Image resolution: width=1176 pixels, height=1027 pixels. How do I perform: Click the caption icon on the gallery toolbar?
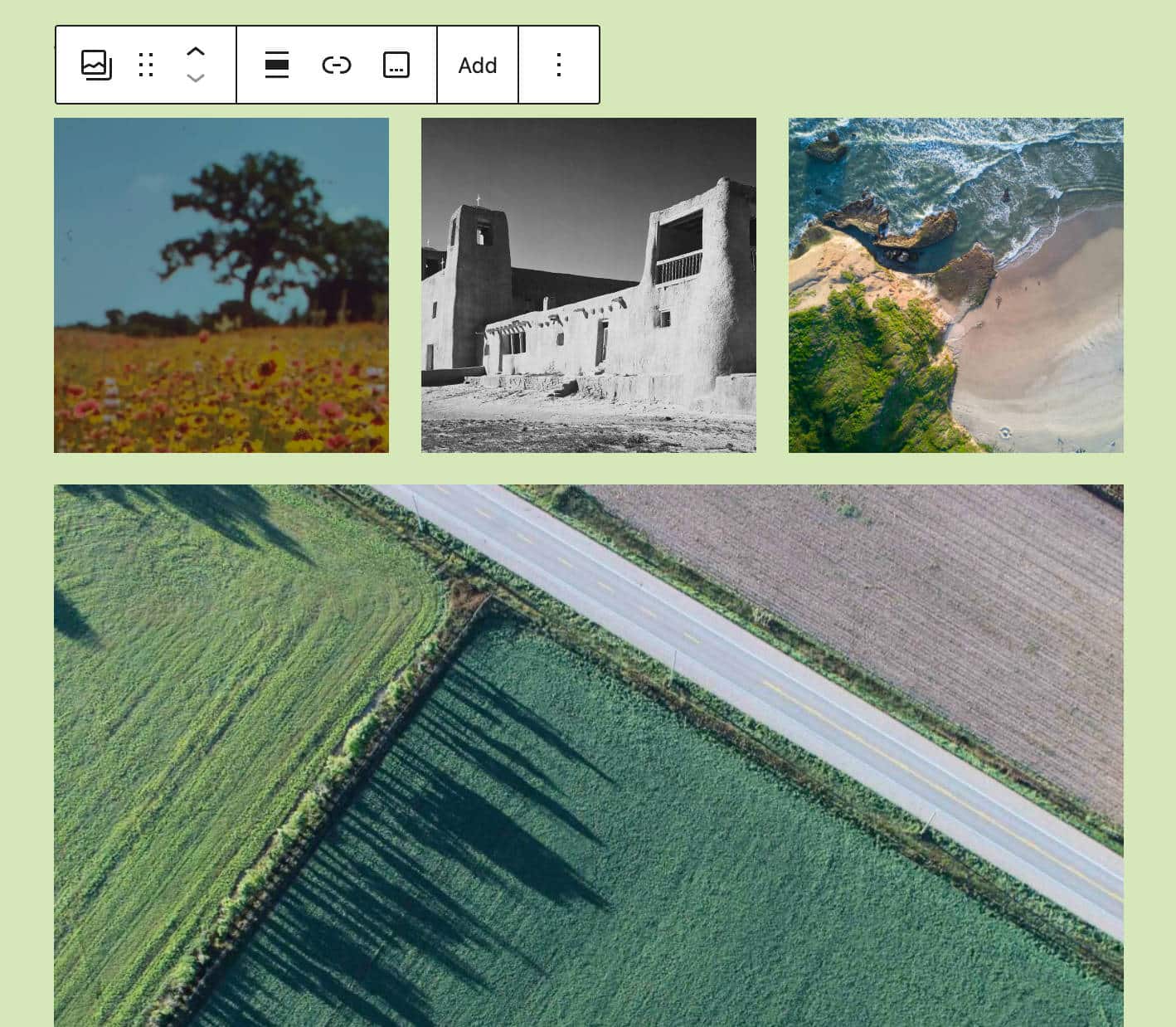(396, 65)
